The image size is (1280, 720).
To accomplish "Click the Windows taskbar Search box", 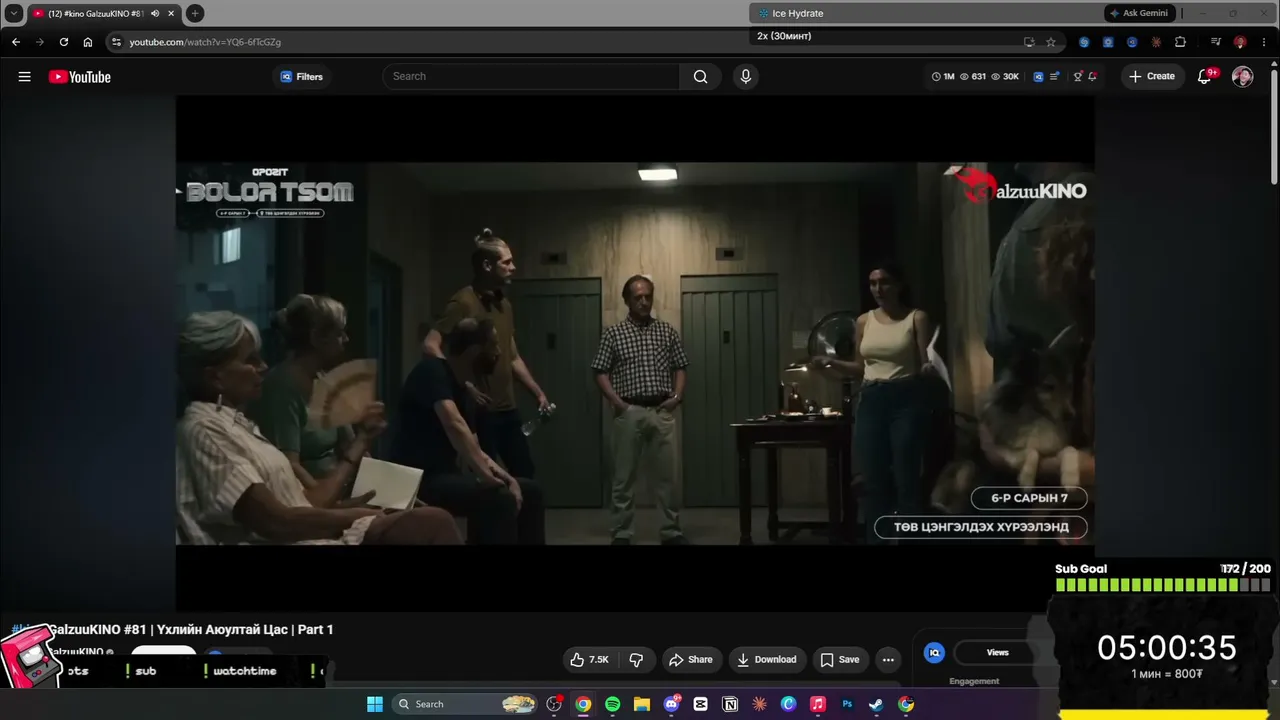I will click(465, 704).
